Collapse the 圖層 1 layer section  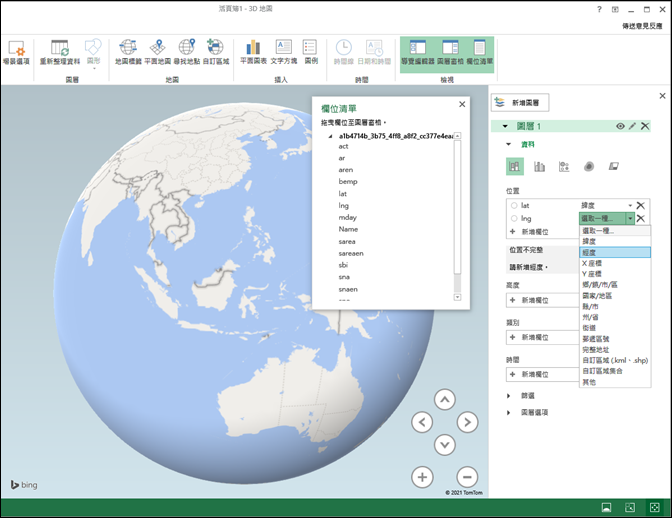(505, 126)
